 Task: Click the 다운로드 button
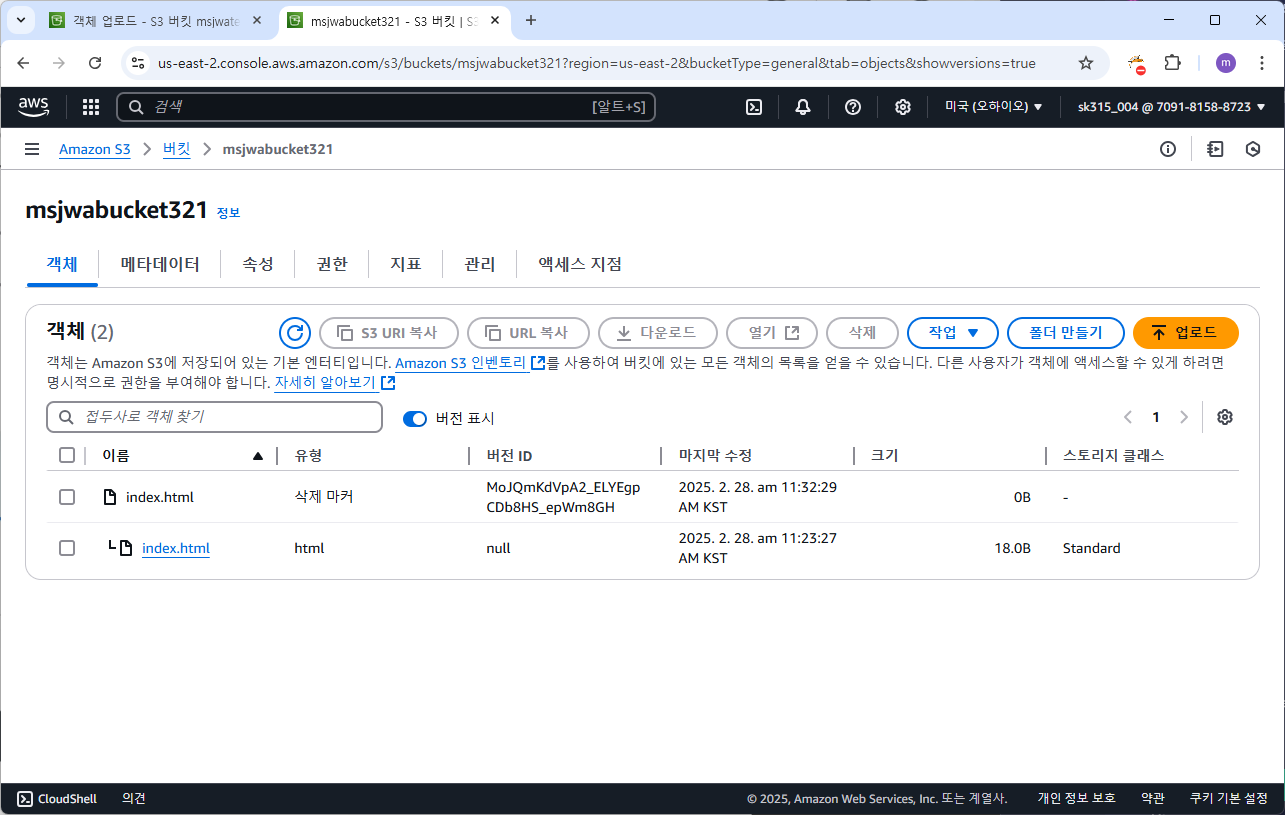tap(657, 333)
